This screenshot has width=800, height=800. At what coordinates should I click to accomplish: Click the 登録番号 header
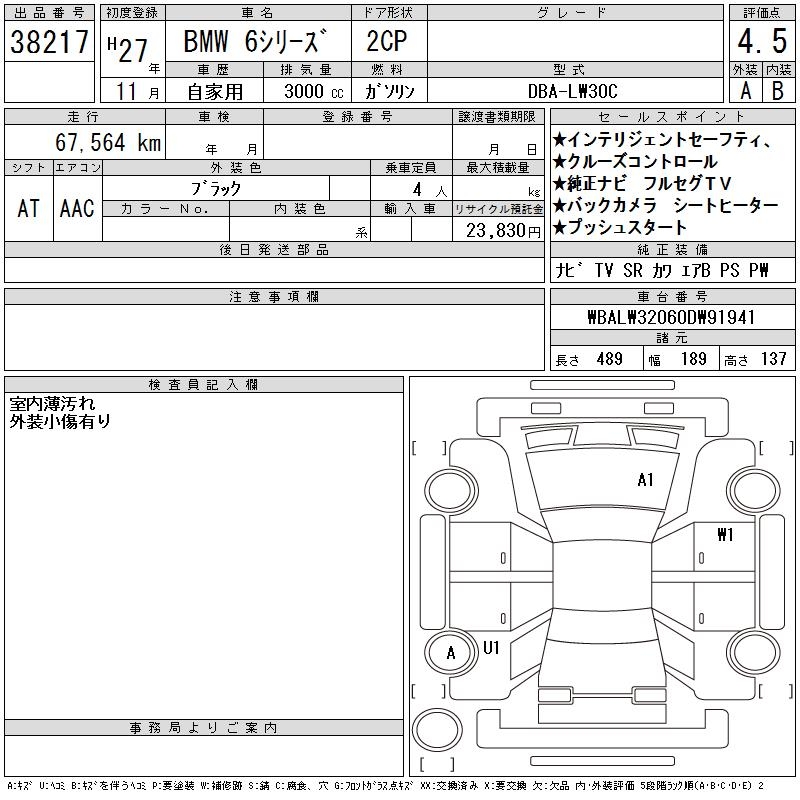(358, 117)
